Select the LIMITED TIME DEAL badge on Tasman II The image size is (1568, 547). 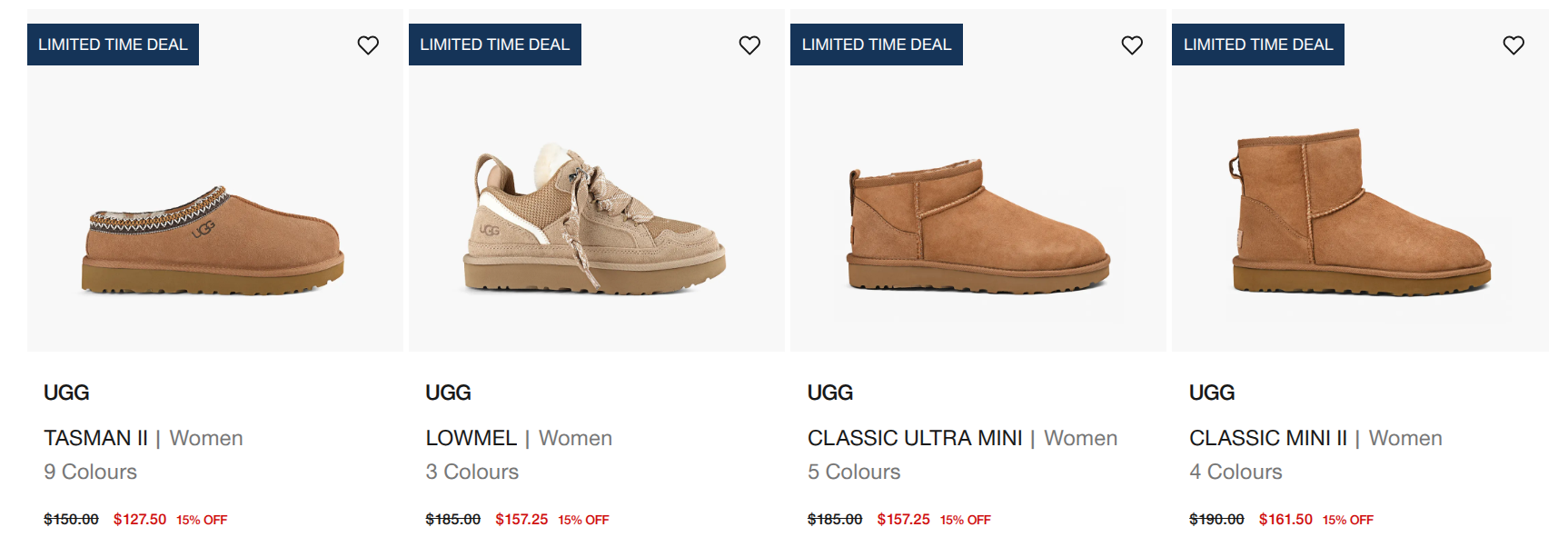(x=113, y=44)
